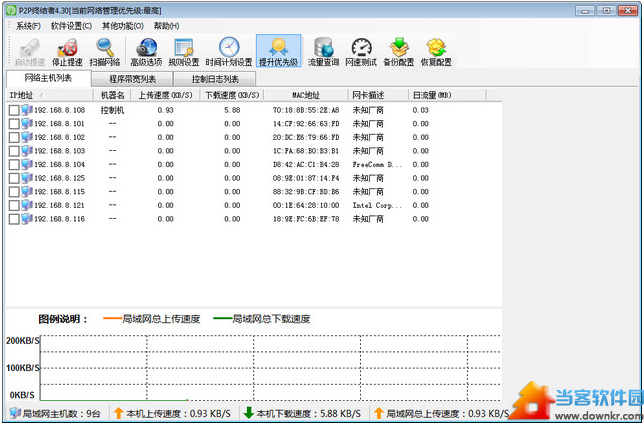Viewport: 644px width, 426px height.
Task: Select the 网络主机列表 tab
Action: point(48,78)
